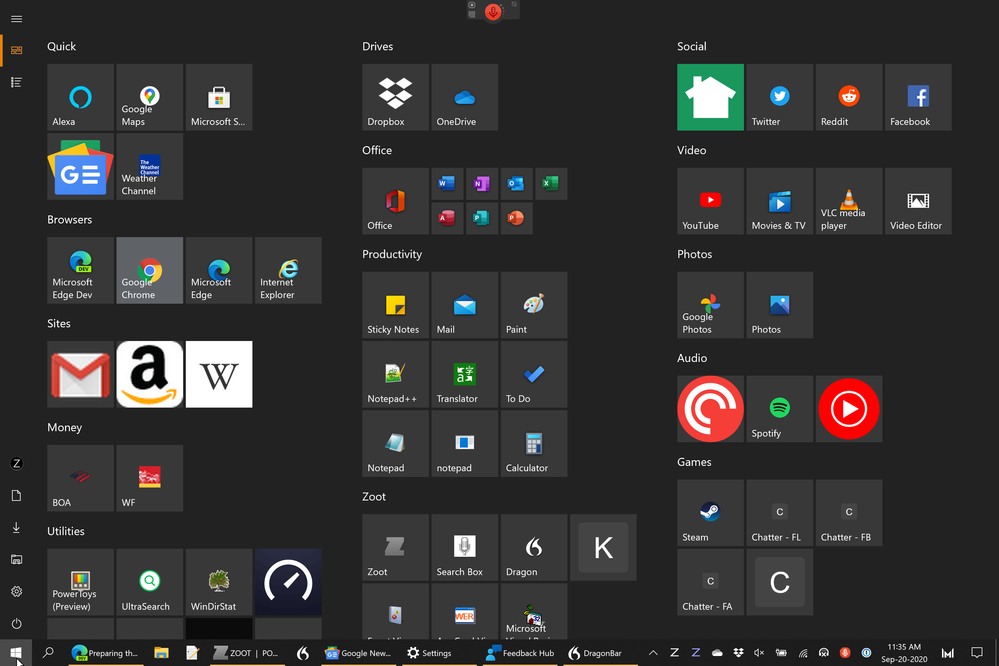The height and width of the screenshot is (666, 999).
Task: Open the Calculator tile
Action: point(534,444)
